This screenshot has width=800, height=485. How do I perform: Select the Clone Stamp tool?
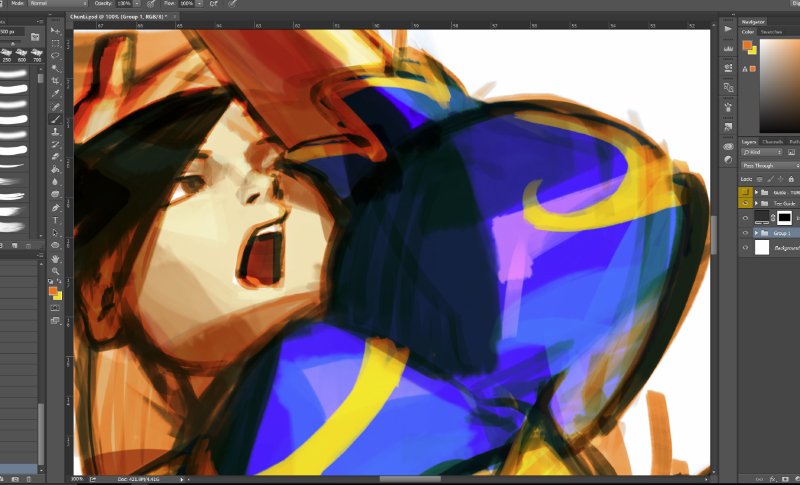click(x=55, y=132)
